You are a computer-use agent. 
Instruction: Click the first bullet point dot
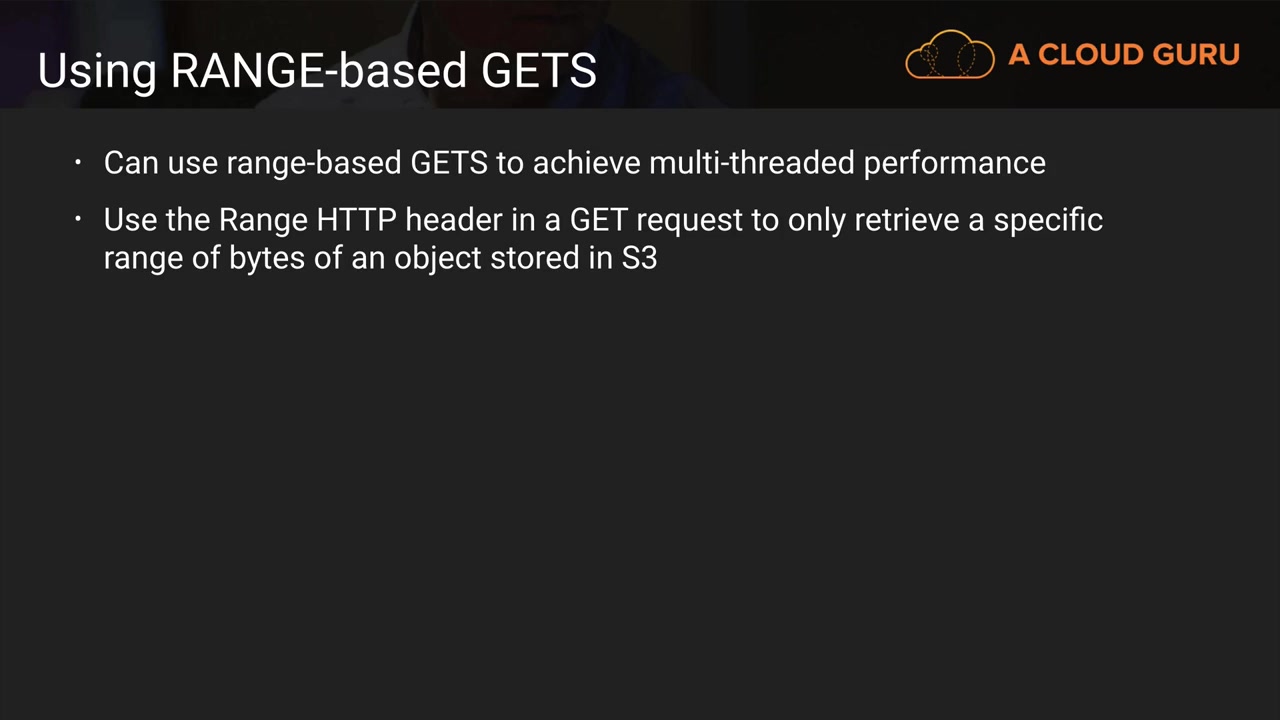[78, 162]
